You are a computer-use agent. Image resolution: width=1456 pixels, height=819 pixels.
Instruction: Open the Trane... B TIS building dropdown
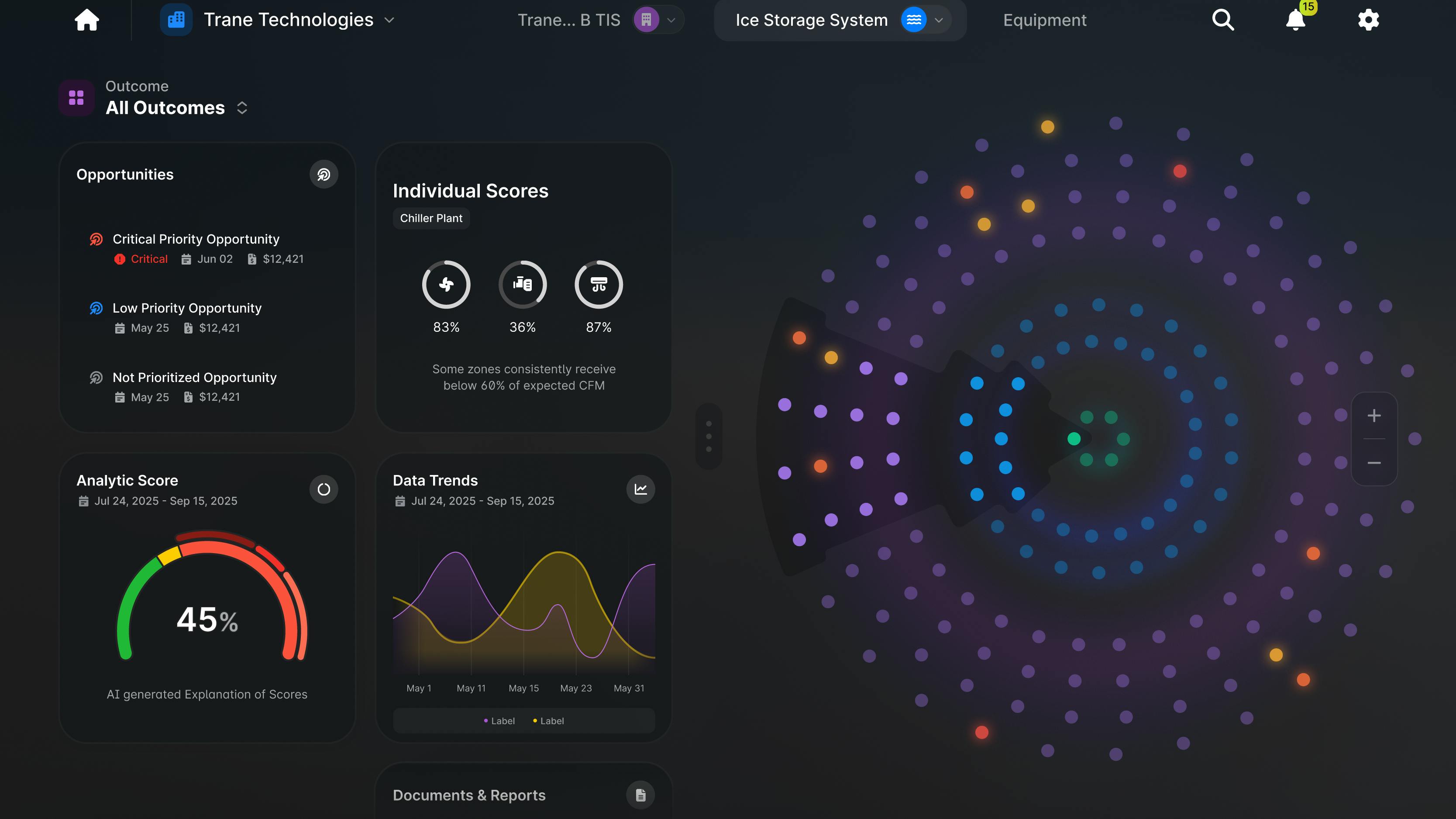(671, 21)
